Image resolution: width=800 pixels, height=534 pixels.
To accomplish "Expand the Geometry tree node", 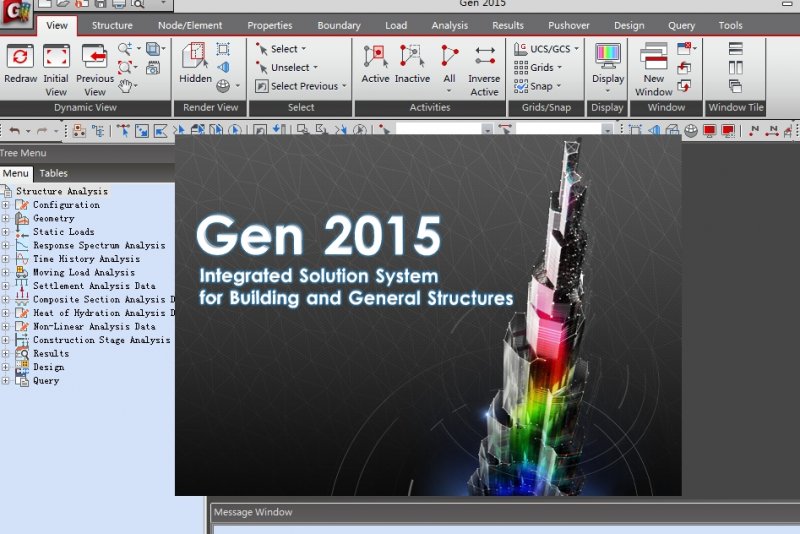I will pos(5,218).
